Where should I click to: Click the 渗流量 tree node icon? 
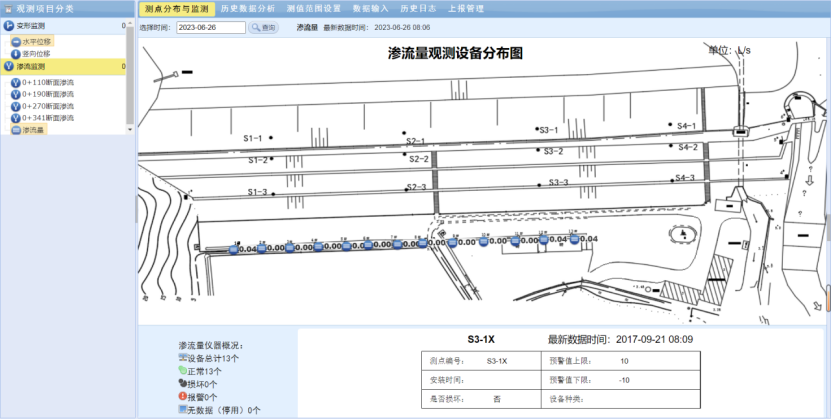point(15,130)
